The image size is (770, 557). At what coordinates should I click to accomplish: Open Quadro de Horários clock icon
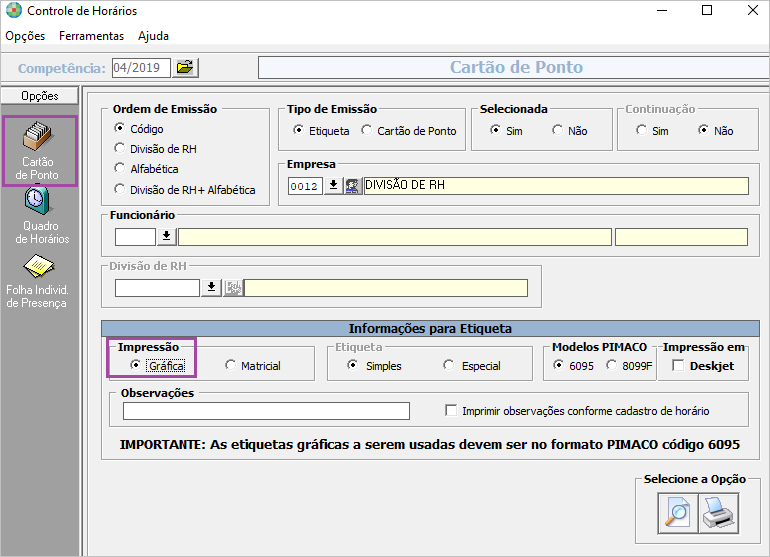(x=38, y=201)
